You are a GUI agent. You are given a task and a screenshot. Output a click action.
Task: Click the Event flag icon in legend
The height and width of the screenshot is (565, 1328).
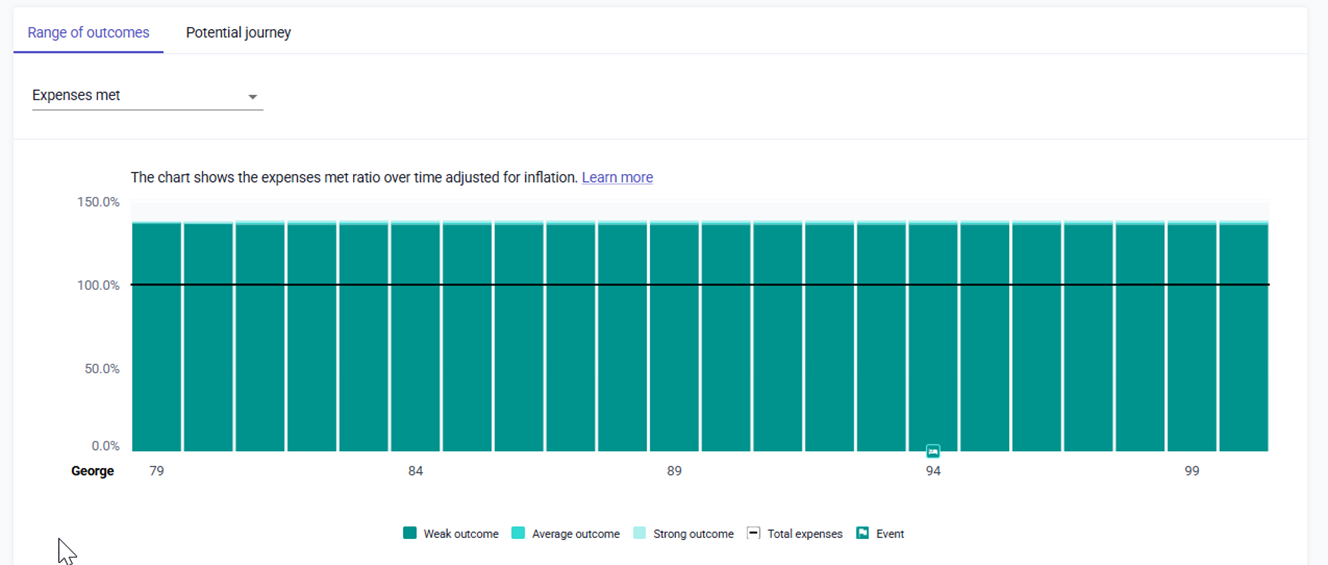coord(862,534)
